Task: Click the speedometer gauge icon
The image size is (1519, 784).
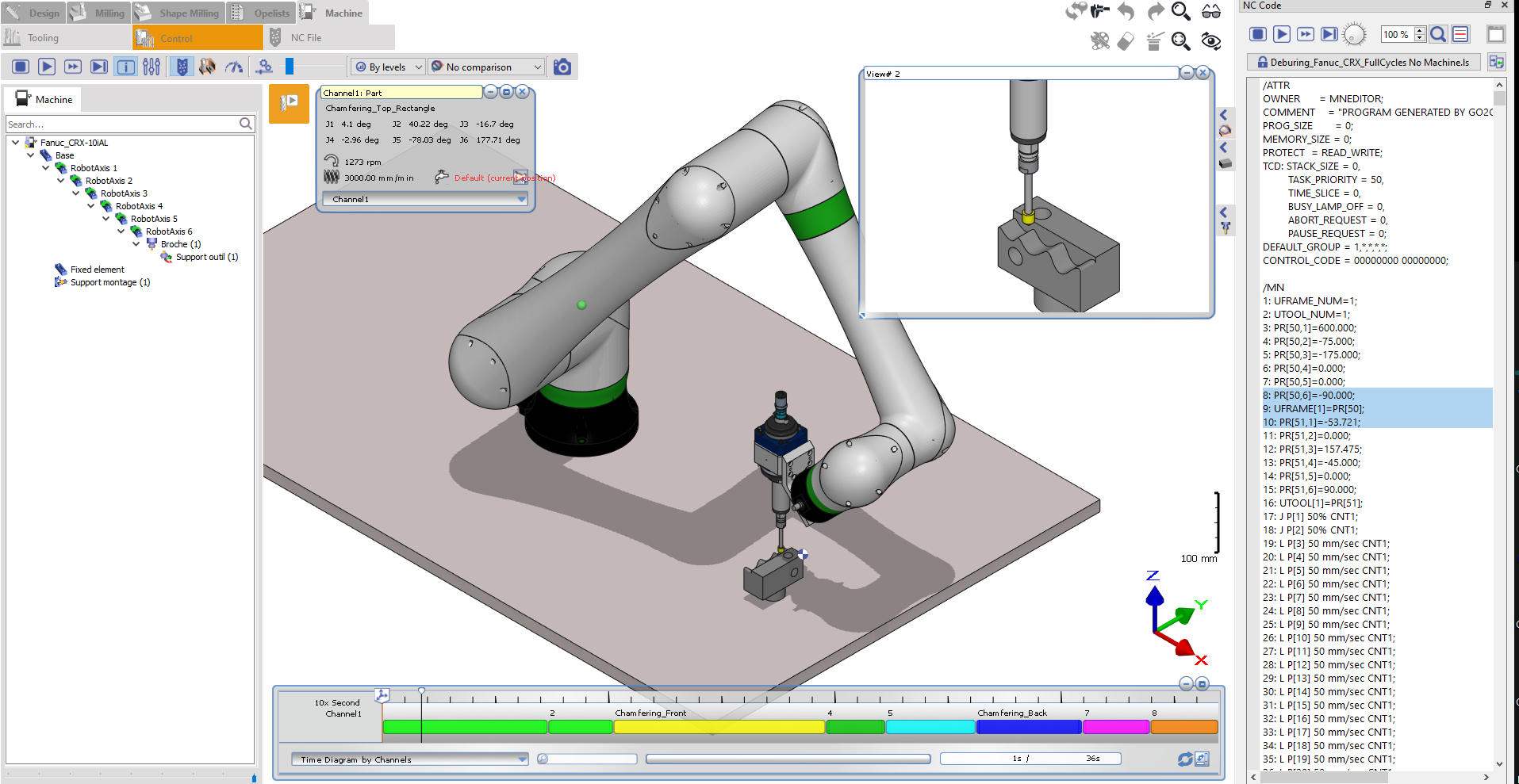Action: click(234, 67)
